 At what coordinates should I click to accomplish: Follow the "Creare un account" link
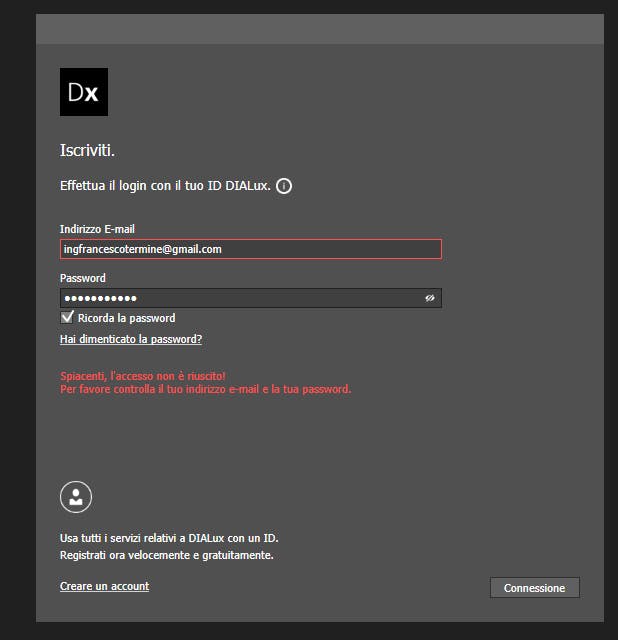click(x=104, y=586)
